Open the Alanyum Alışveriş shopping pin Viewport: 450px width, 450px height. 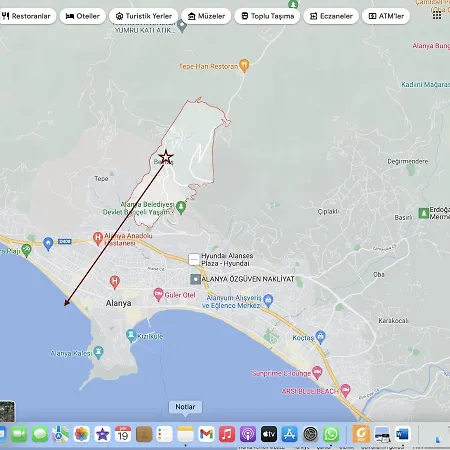click(268, 301)
